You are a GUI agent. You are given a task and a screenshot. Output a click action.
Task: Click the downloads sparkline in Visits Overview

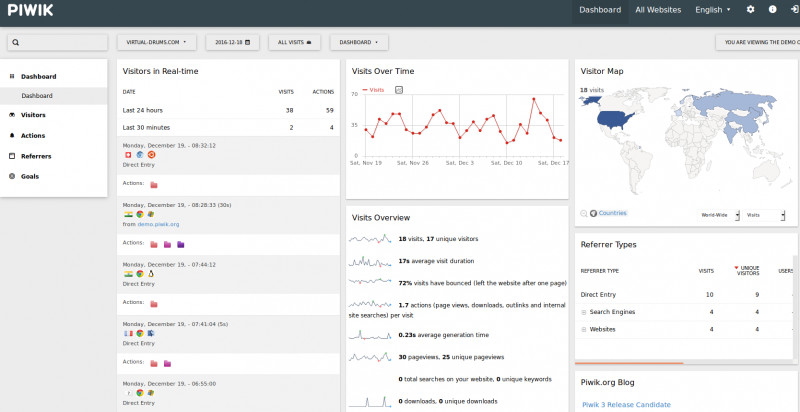pos(370,401)
